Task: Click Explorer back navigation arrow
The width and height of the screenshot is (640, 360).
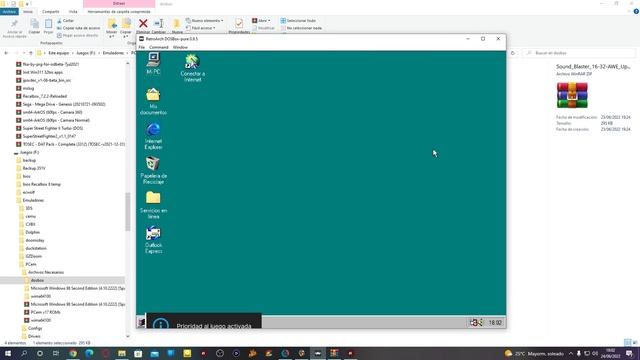Action: 6,53
